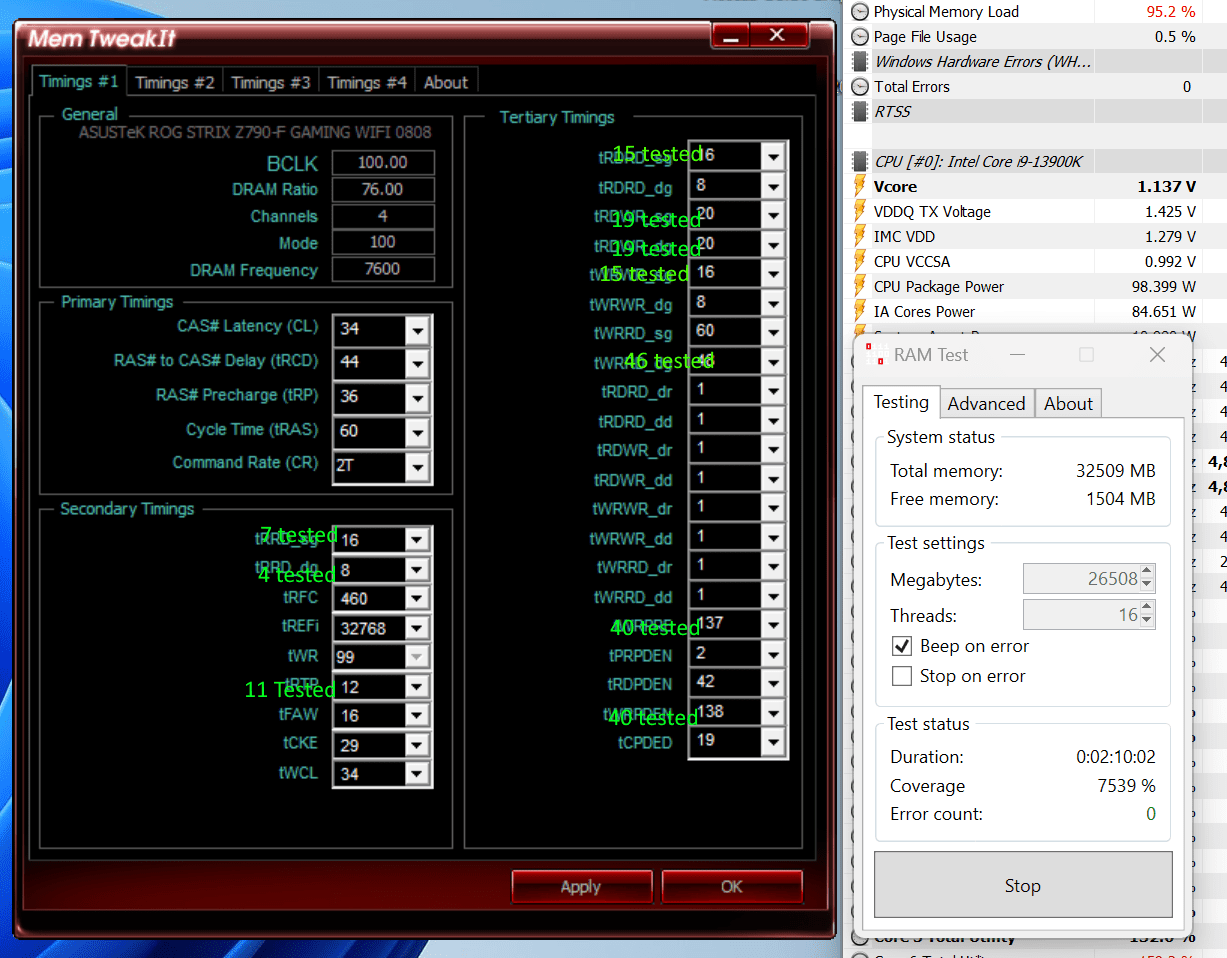
Task: Click the IA Cores Power bolt icon
Action: coord(859,312)
